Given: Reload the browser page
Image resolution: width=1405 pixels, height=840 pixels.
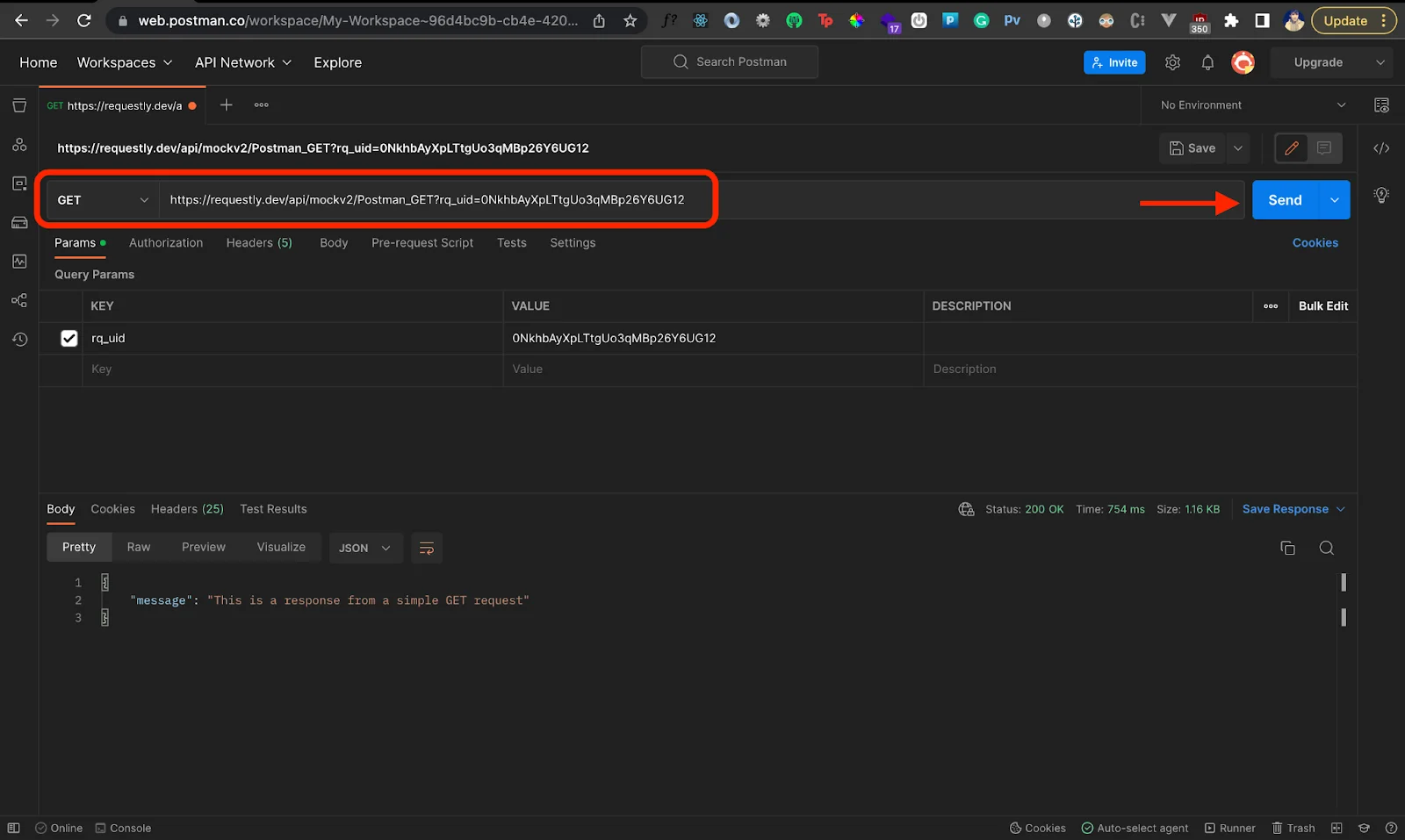Looking at the screenshot, I should coord(84,20).
